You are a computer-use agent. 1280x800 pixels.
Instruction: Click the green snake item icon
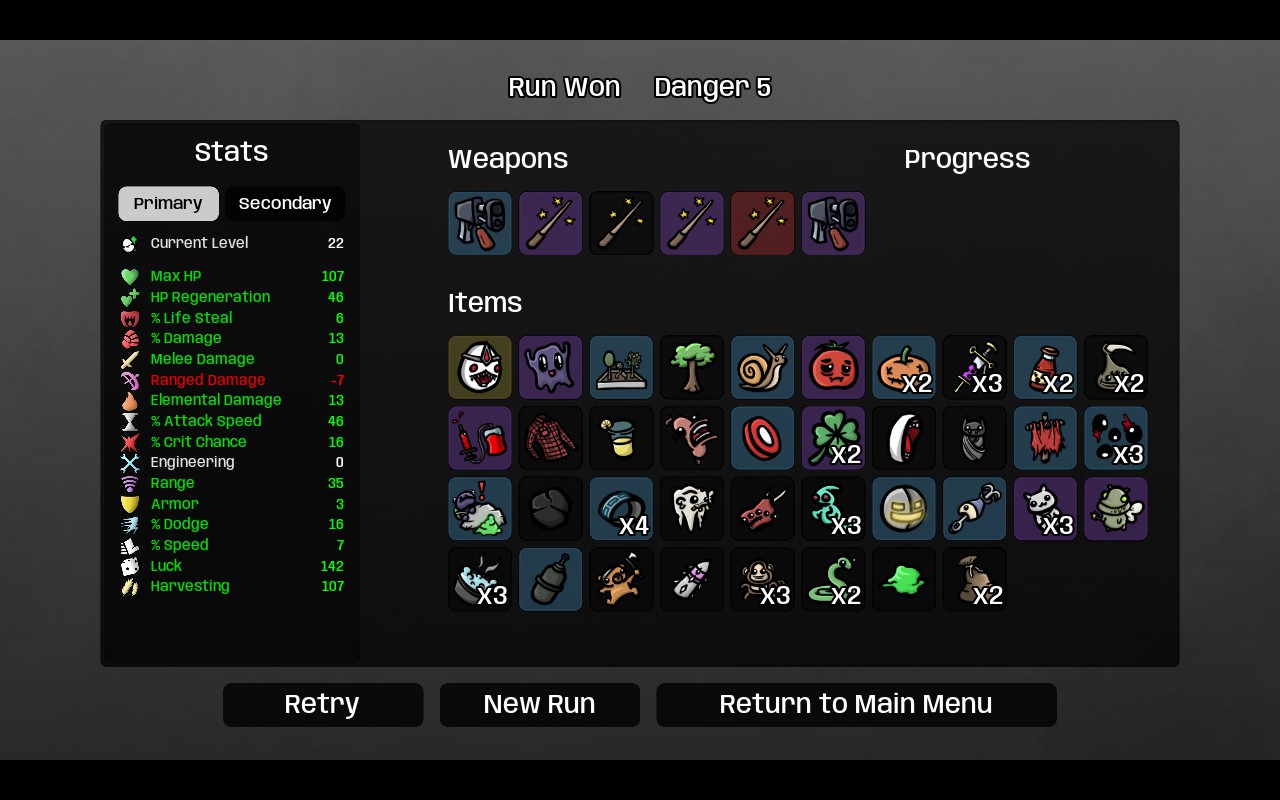[x=833, y=579]
